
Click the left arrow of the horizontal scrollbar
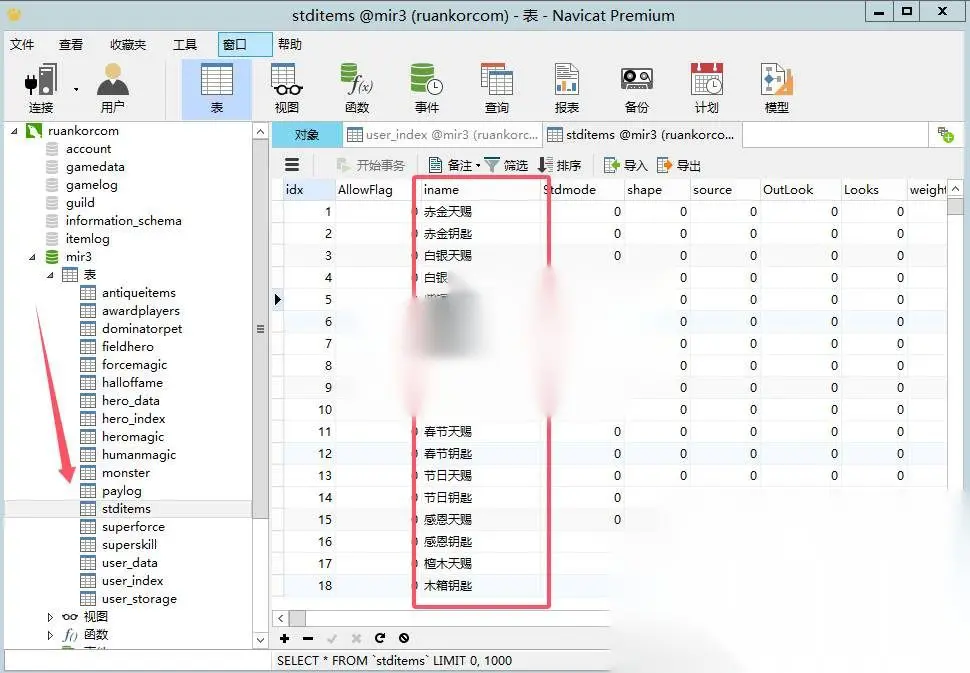[280, 619]
